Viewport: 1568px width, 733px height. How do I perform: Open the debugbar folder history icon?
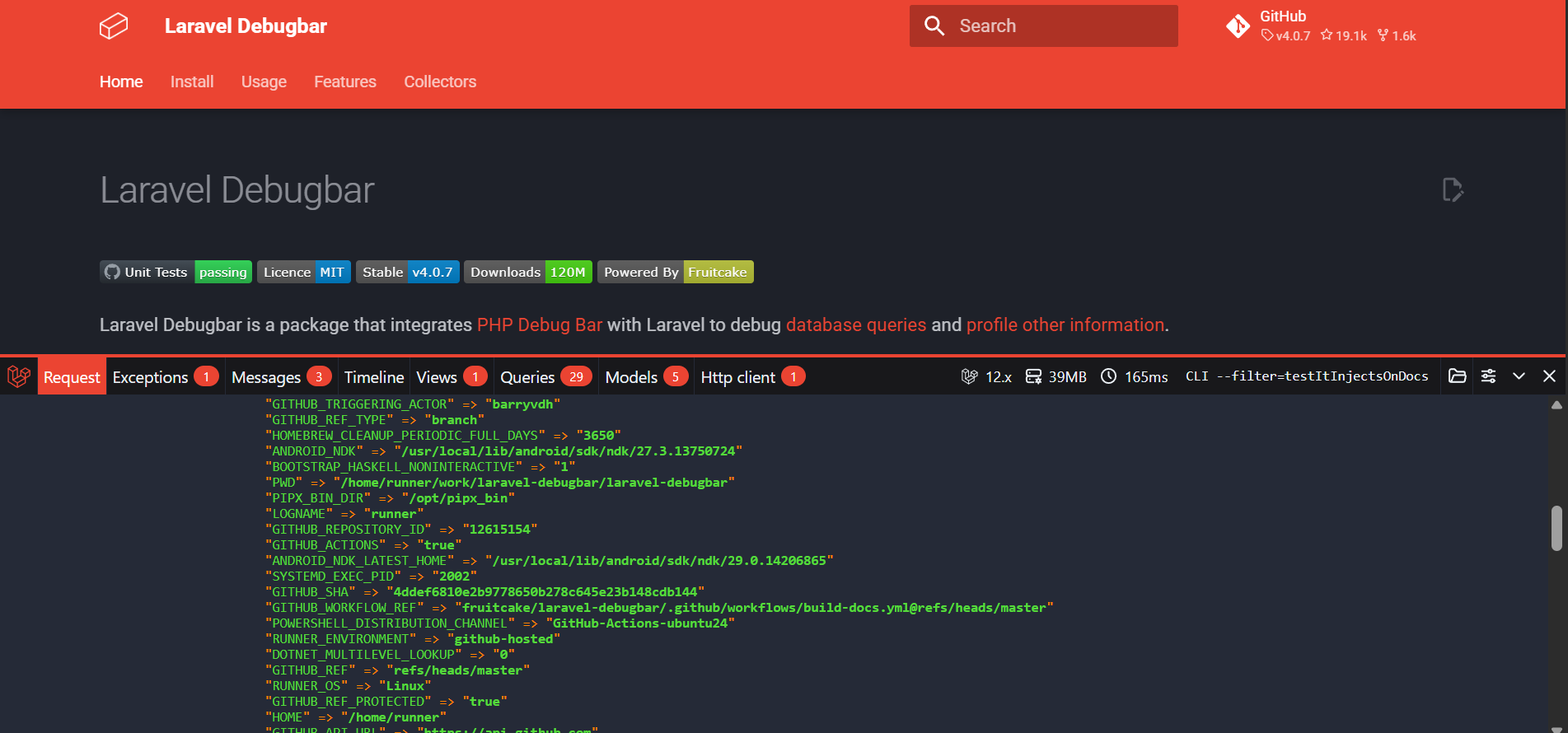pyautogui.click(x=1457, y=376)
